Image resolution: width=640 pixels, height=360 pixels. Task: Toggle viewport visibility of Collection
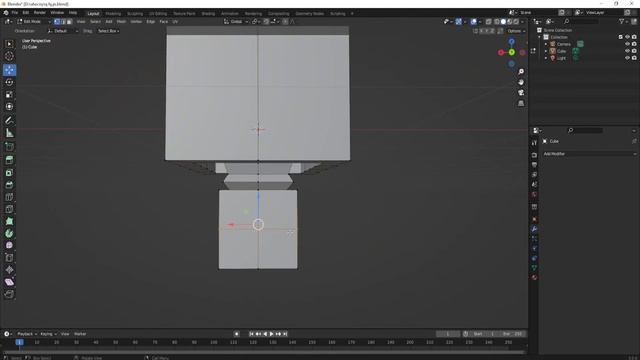click(x=627, y=37)
